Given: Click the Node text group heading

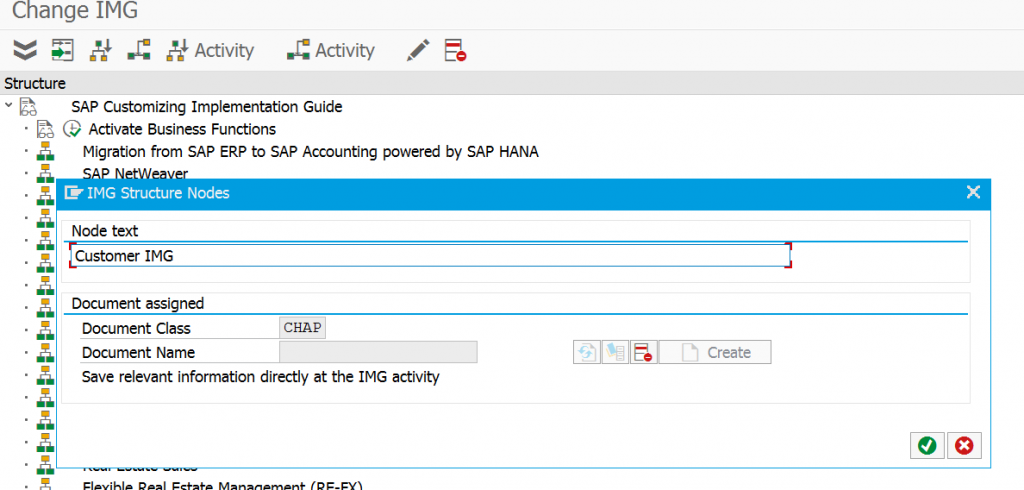Looking at the screenshot, I should click(x=104, y=231).
